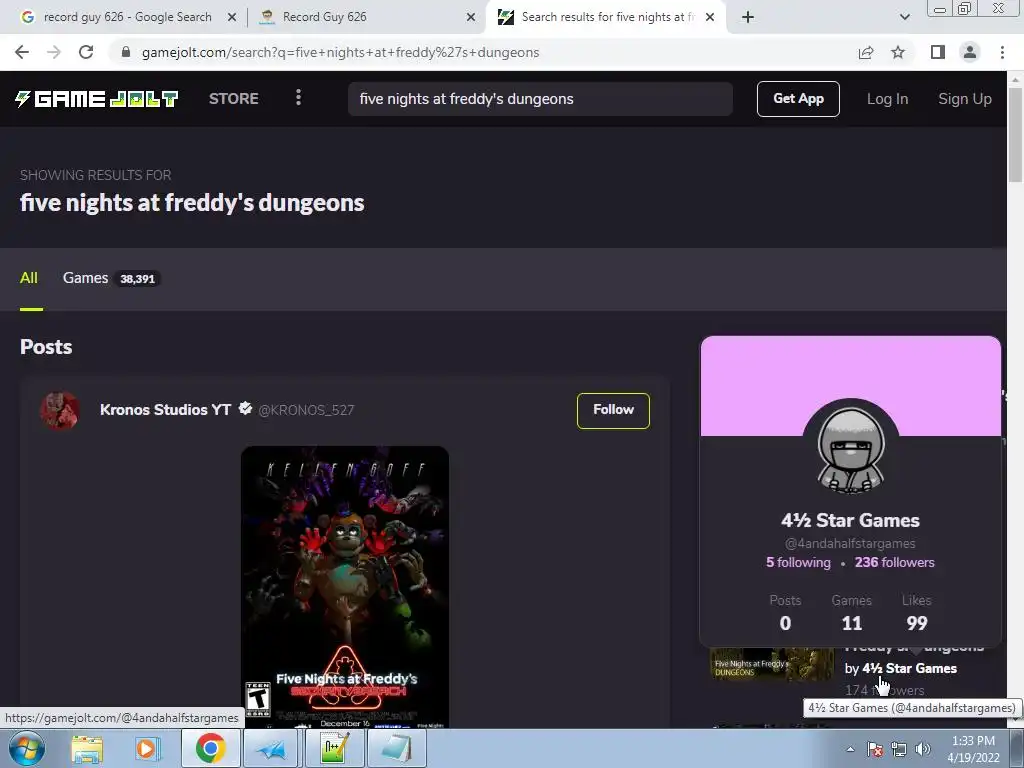
Task: Open the notepad taskbar icon
Action: [396, 748]
